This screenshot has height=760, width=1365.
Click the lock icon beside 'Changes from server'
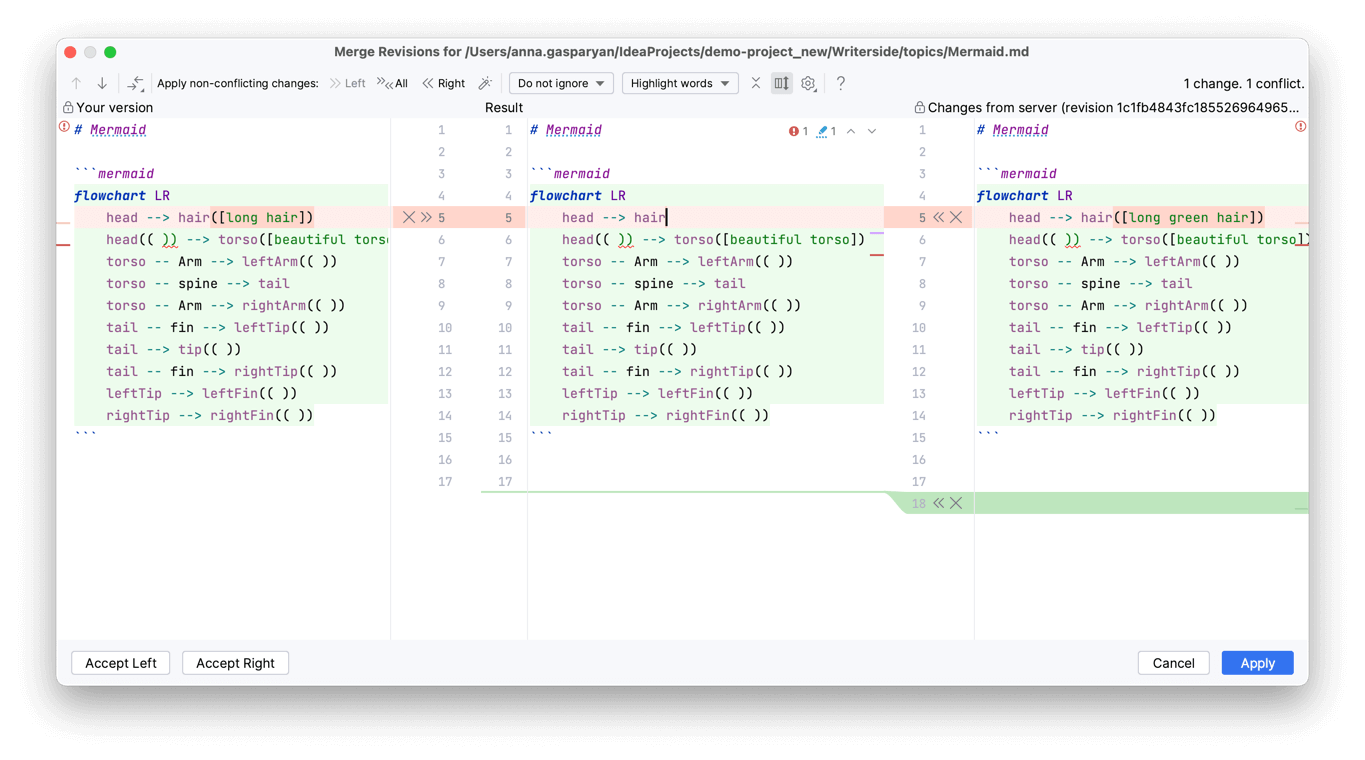coord(919,107)
